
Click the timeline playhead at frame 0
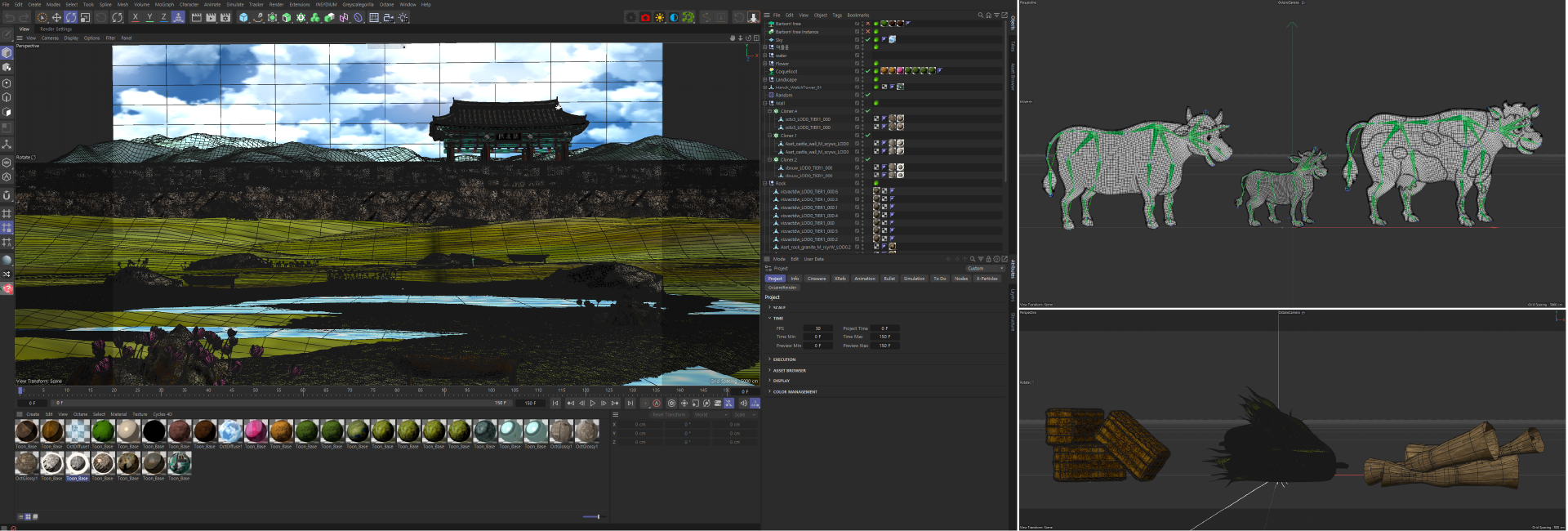pos(20,390)
